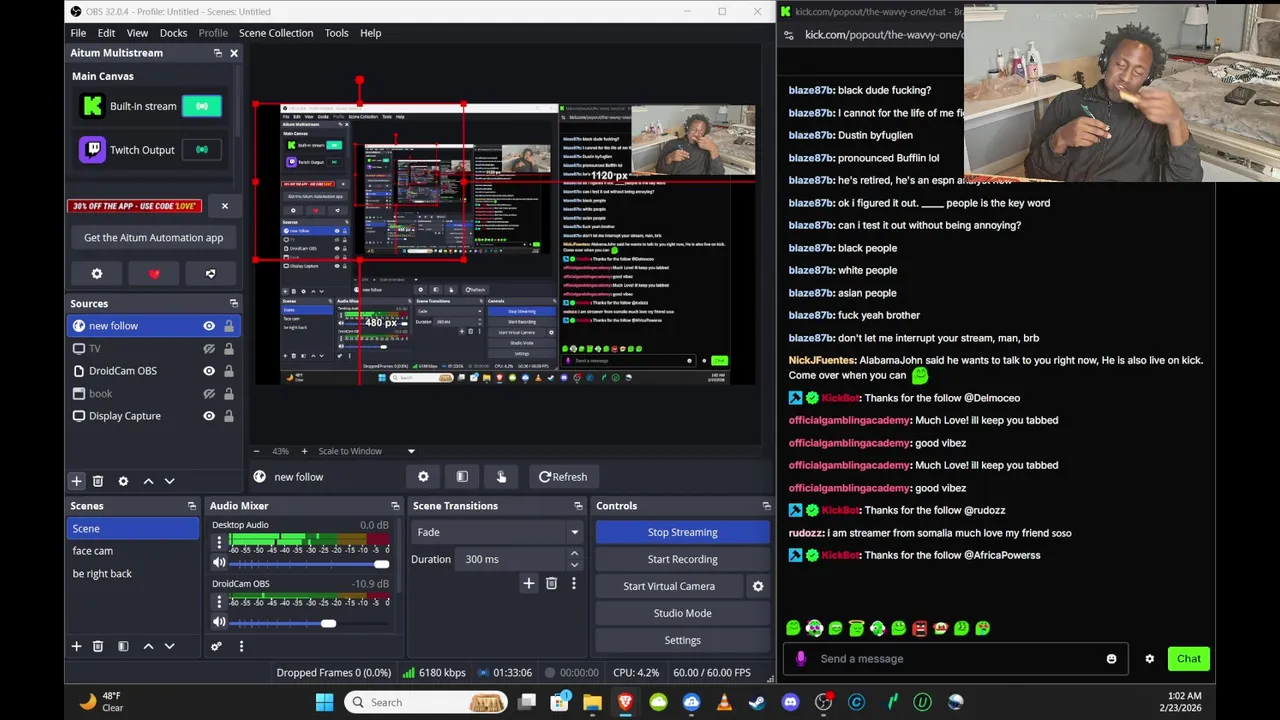Click Get the Aitum Automation app
1280x720 pixels.
click(x=154, y=238)
